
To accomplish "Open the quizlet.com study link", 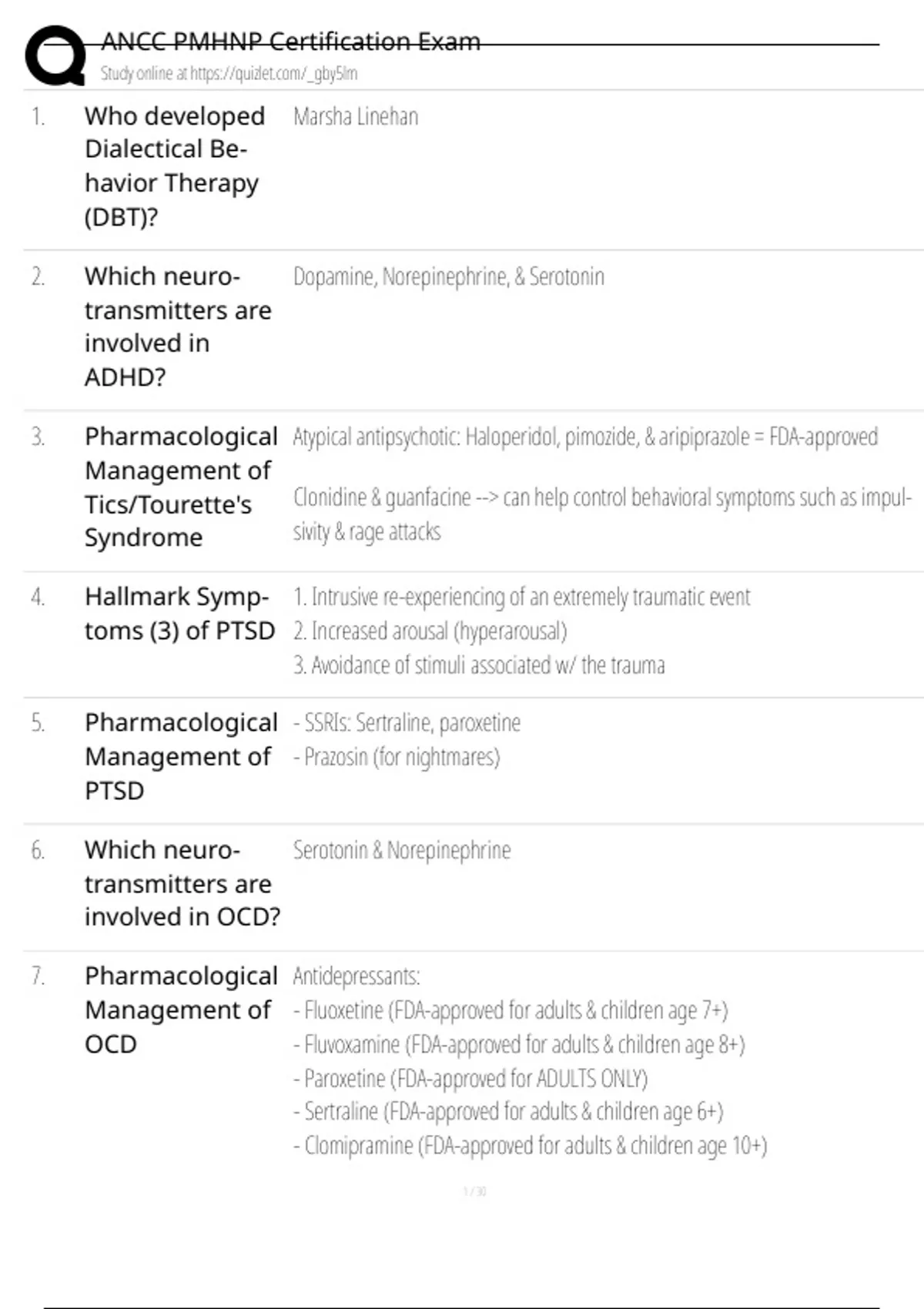I will click(x=229, y=74).
